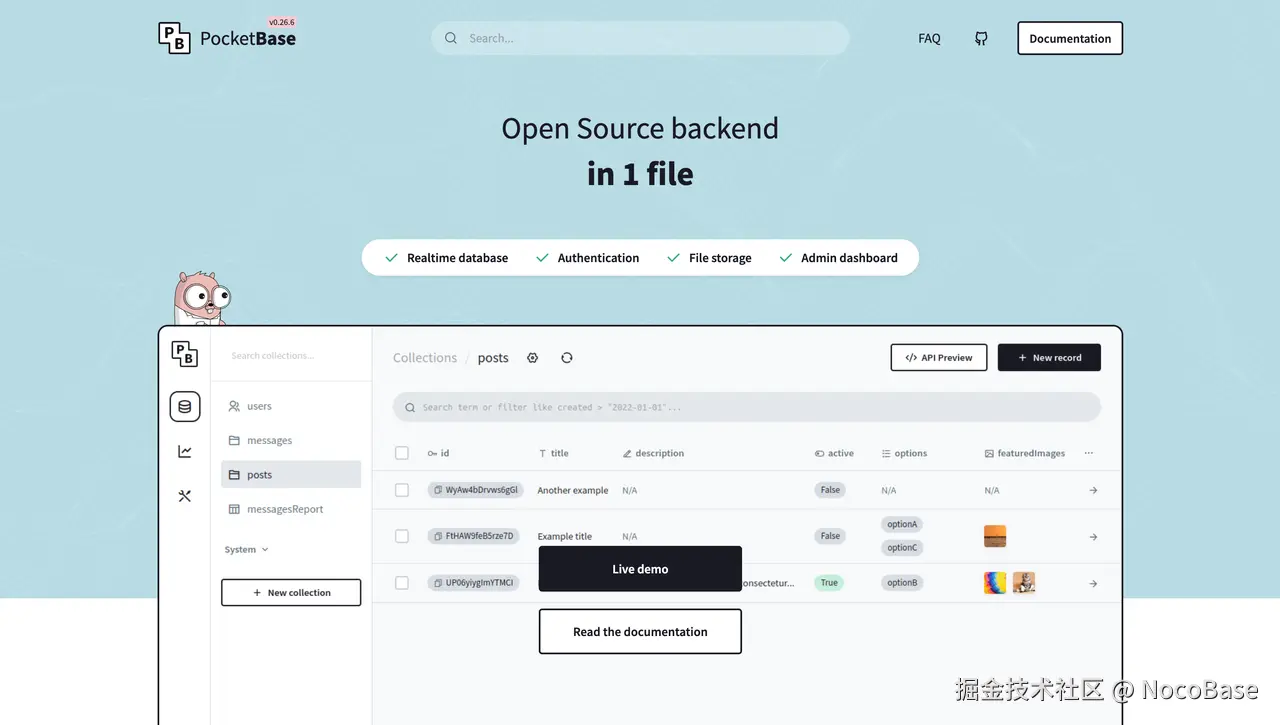This screenshot has height=725, width=1280.
Task: Open the orange featured image thumbnail
Action: (995, 536)
